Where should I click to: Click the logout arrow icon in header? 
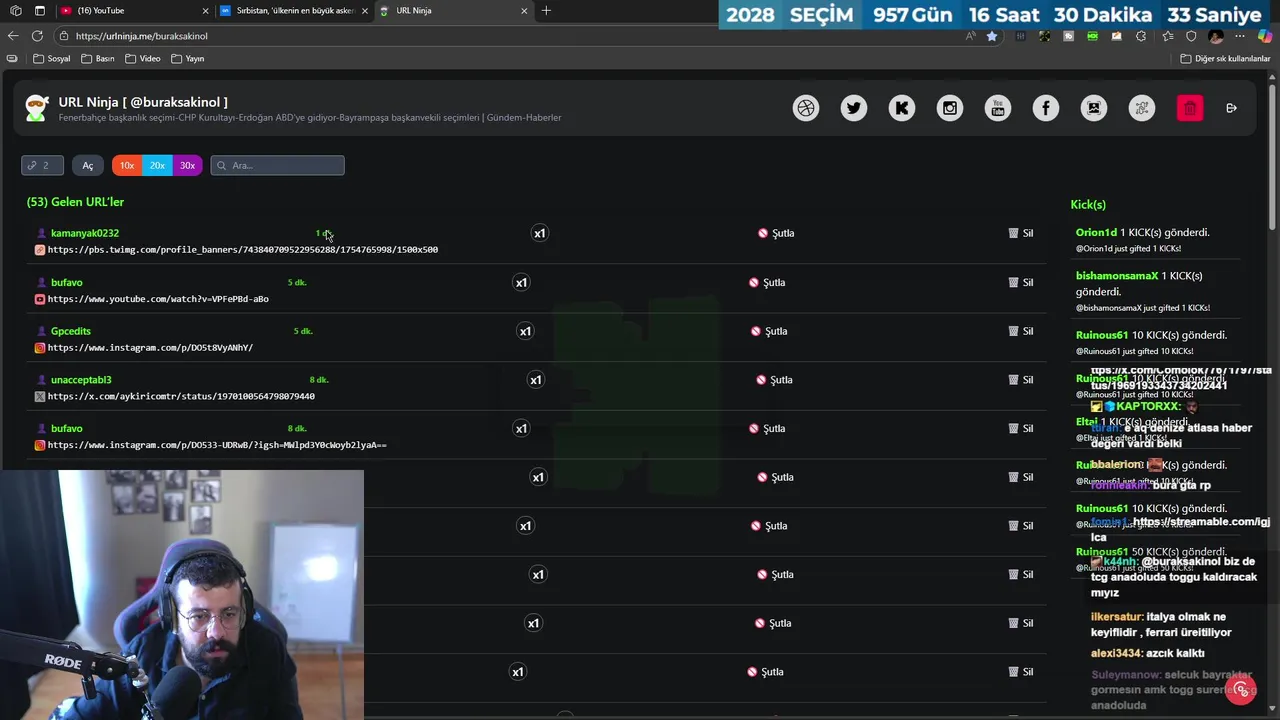click(1231, 108)
